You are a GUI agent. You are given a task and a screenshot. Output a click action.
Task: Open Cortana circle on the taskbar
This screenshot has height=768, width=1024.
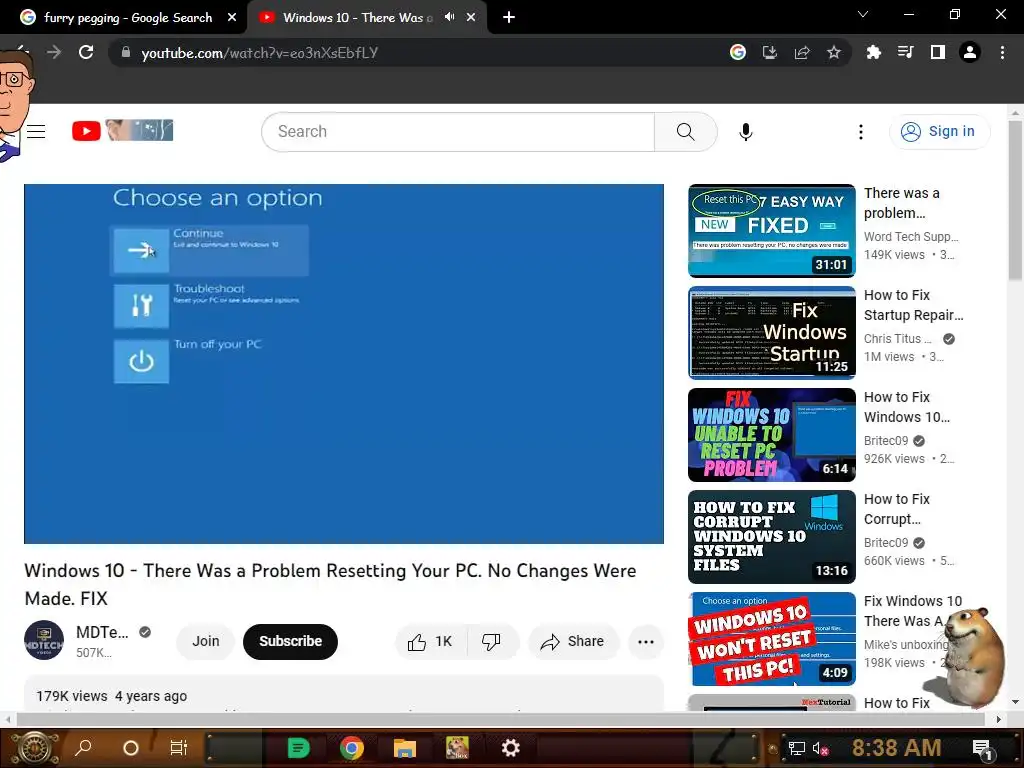coord(131,748)
